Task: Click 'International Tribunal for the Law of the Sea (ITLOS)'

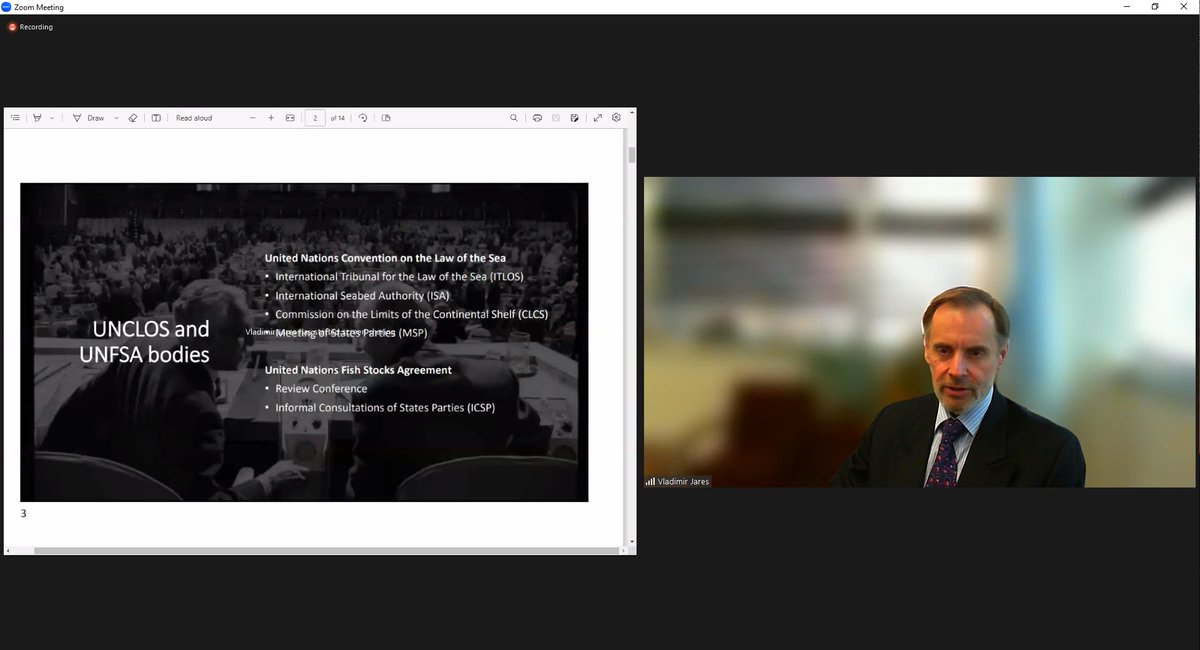Action: point(400,276)
